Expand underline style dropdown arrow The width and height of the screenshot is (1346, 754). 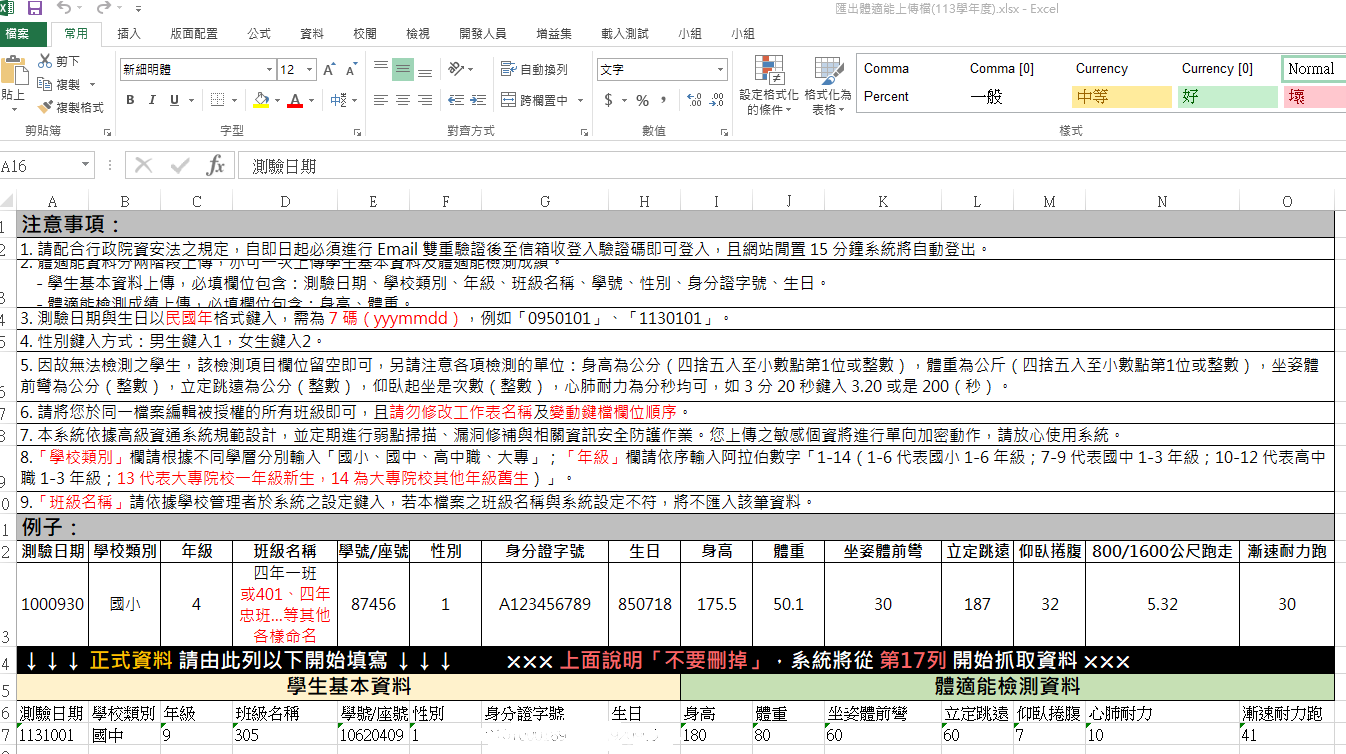tap(190, 100)
